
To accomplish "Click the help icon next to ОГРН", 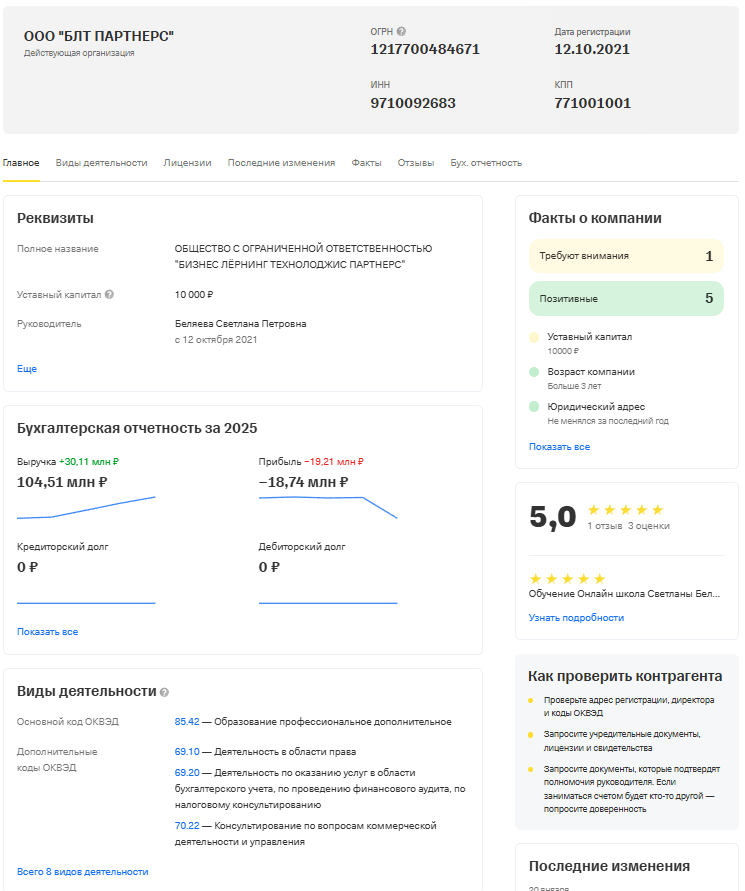I will point(401,32).
